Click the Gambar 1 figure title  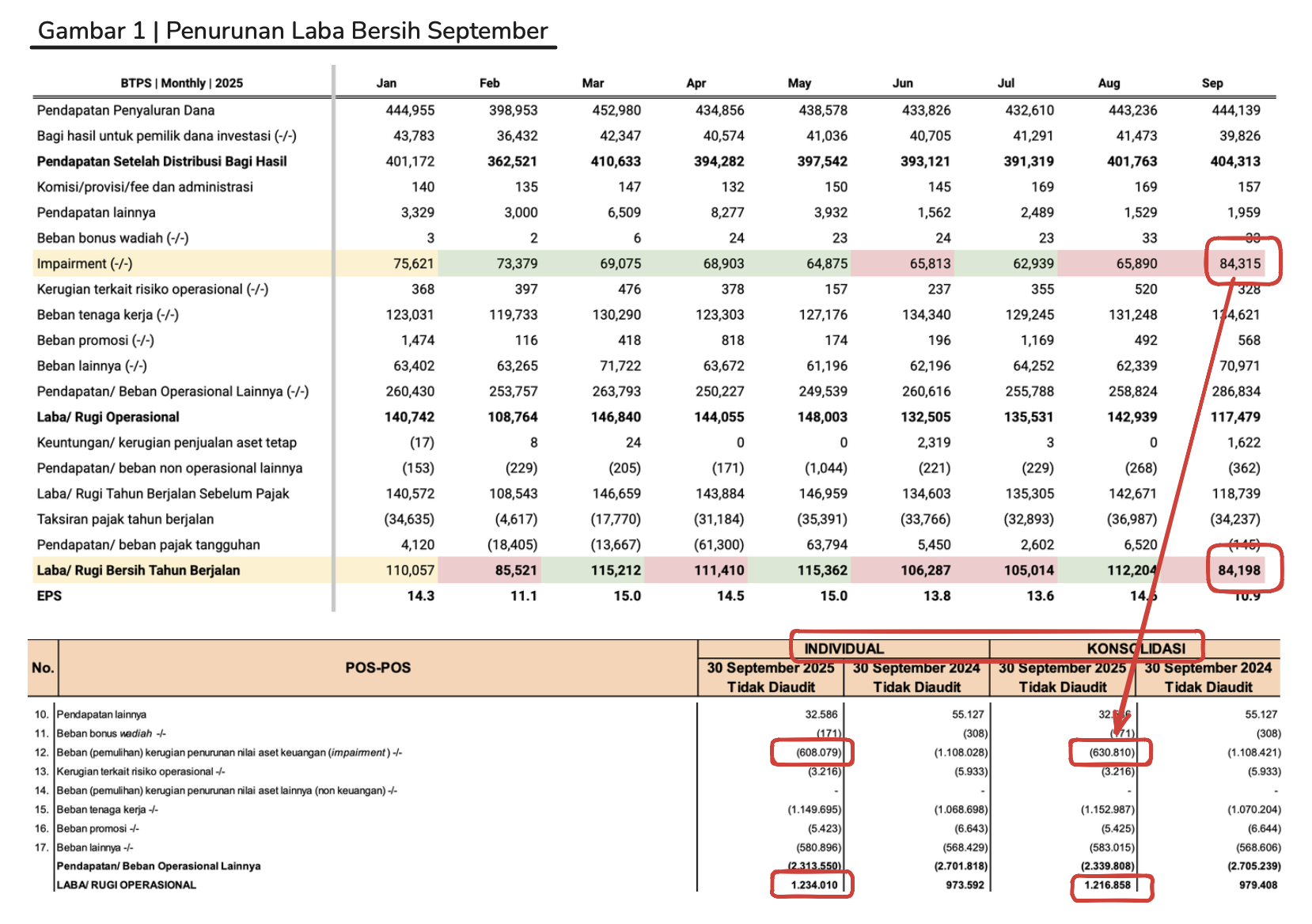pyautogui.click(x=292, y=31)
